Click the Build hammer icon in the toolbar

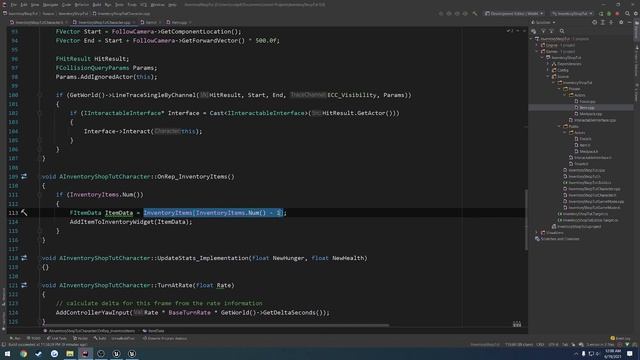click(x=475, y=13)
